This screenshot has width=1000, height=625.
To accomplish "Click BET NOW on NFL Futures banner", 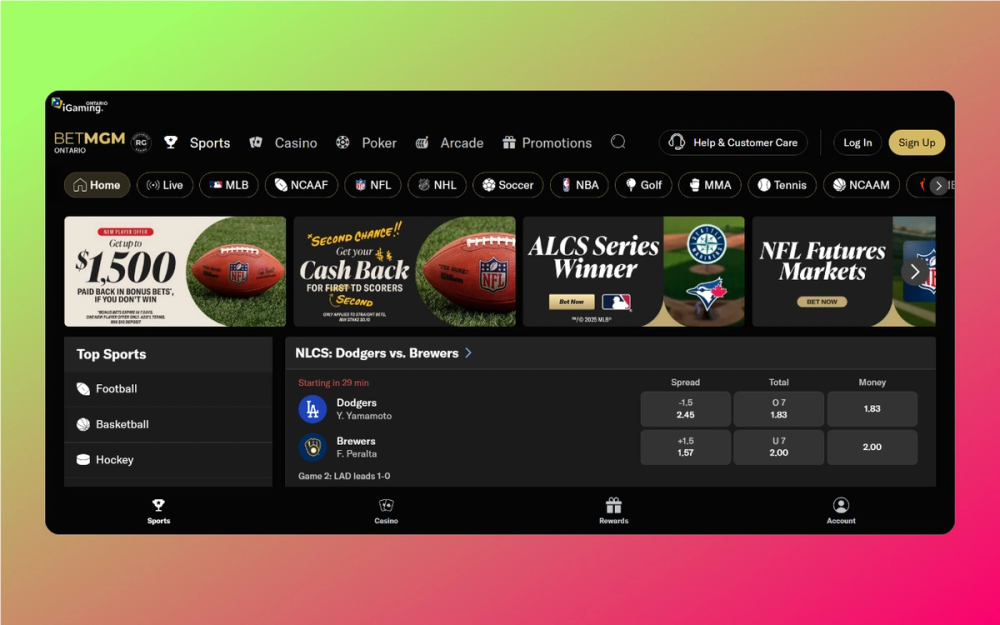I will click(x=822, y=302).
